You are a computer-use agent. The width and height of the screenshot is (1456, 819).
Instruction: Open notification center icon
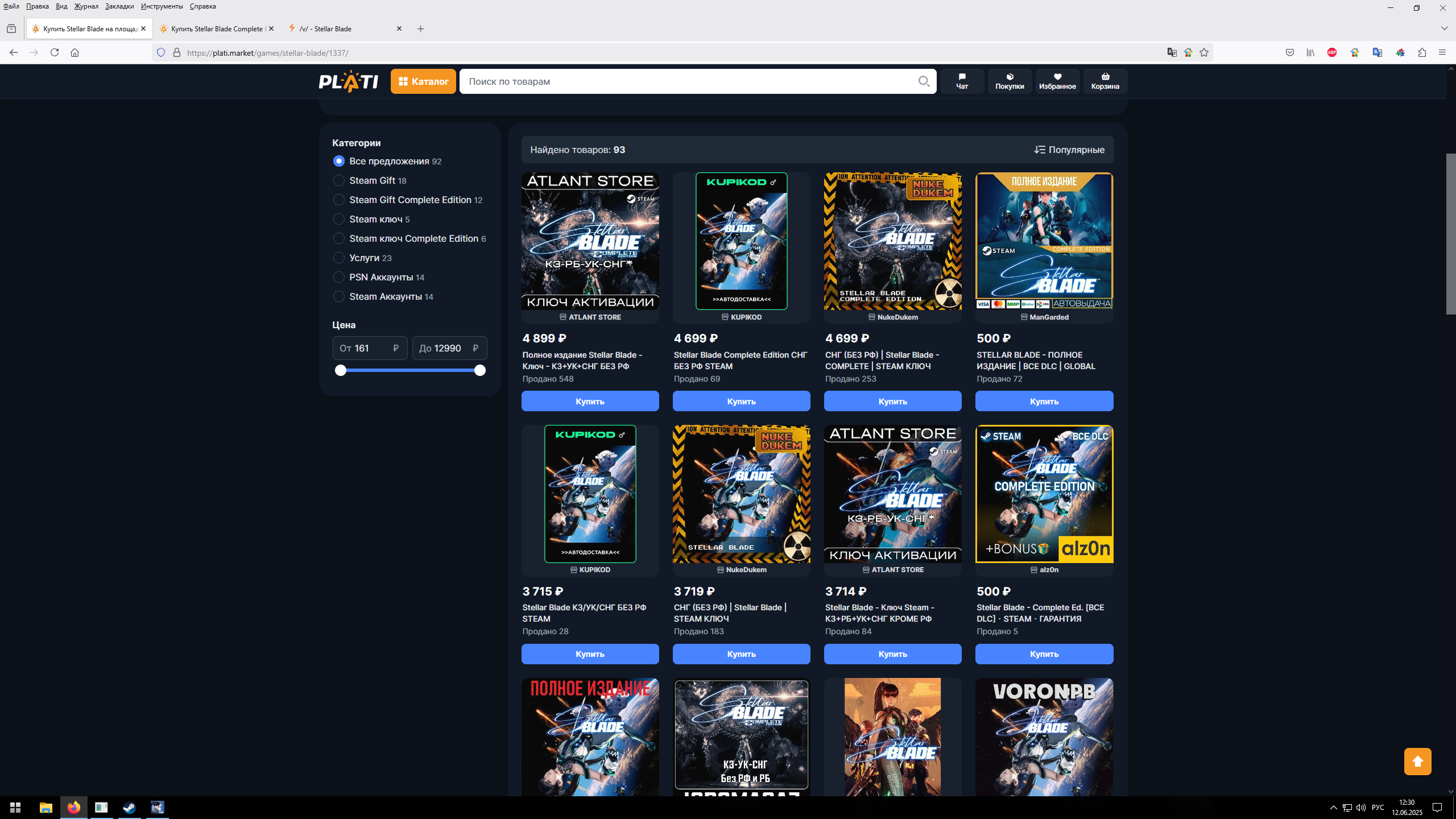pyautogui.click(x=1437, y=808)
